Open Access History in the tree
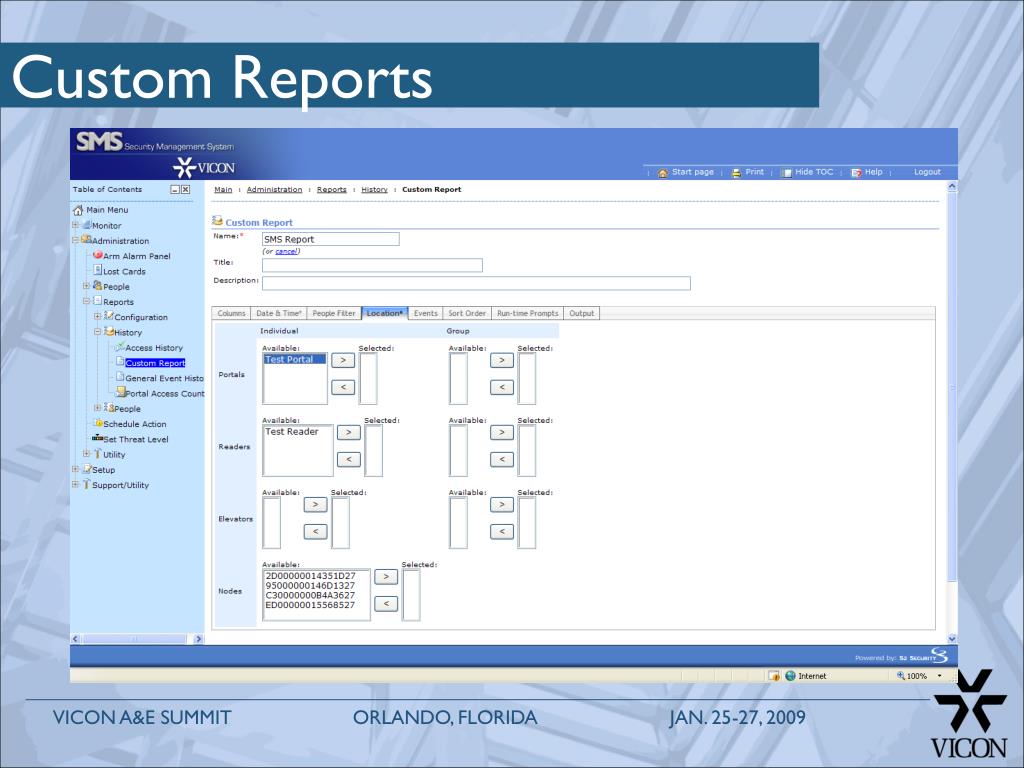Screen dimensions: 1024x768 click(154, 347)
